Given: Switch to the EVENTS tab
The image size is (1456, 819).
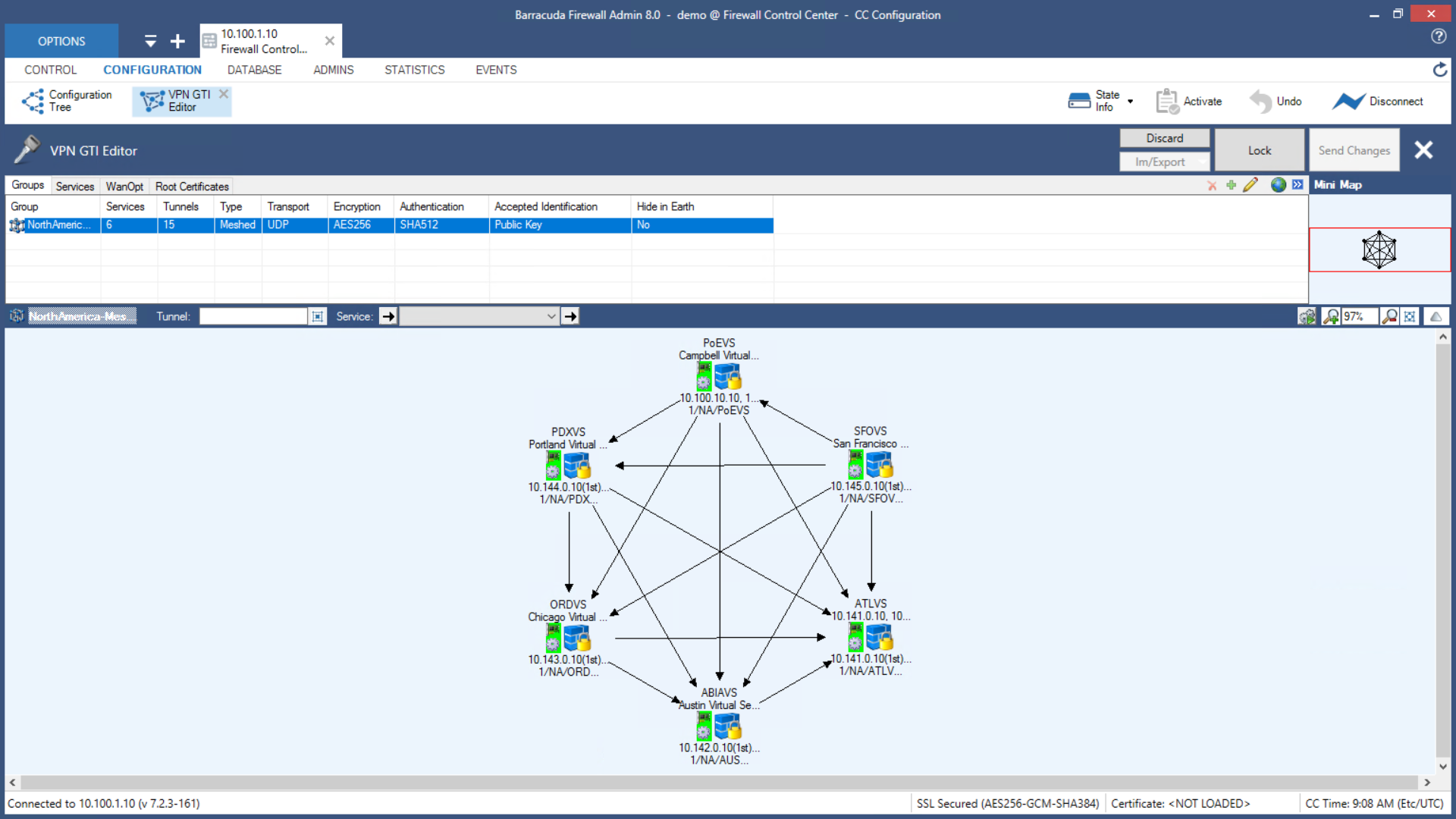Looking at the screenshot, I should pyautogui.click(x=496, y=70).
